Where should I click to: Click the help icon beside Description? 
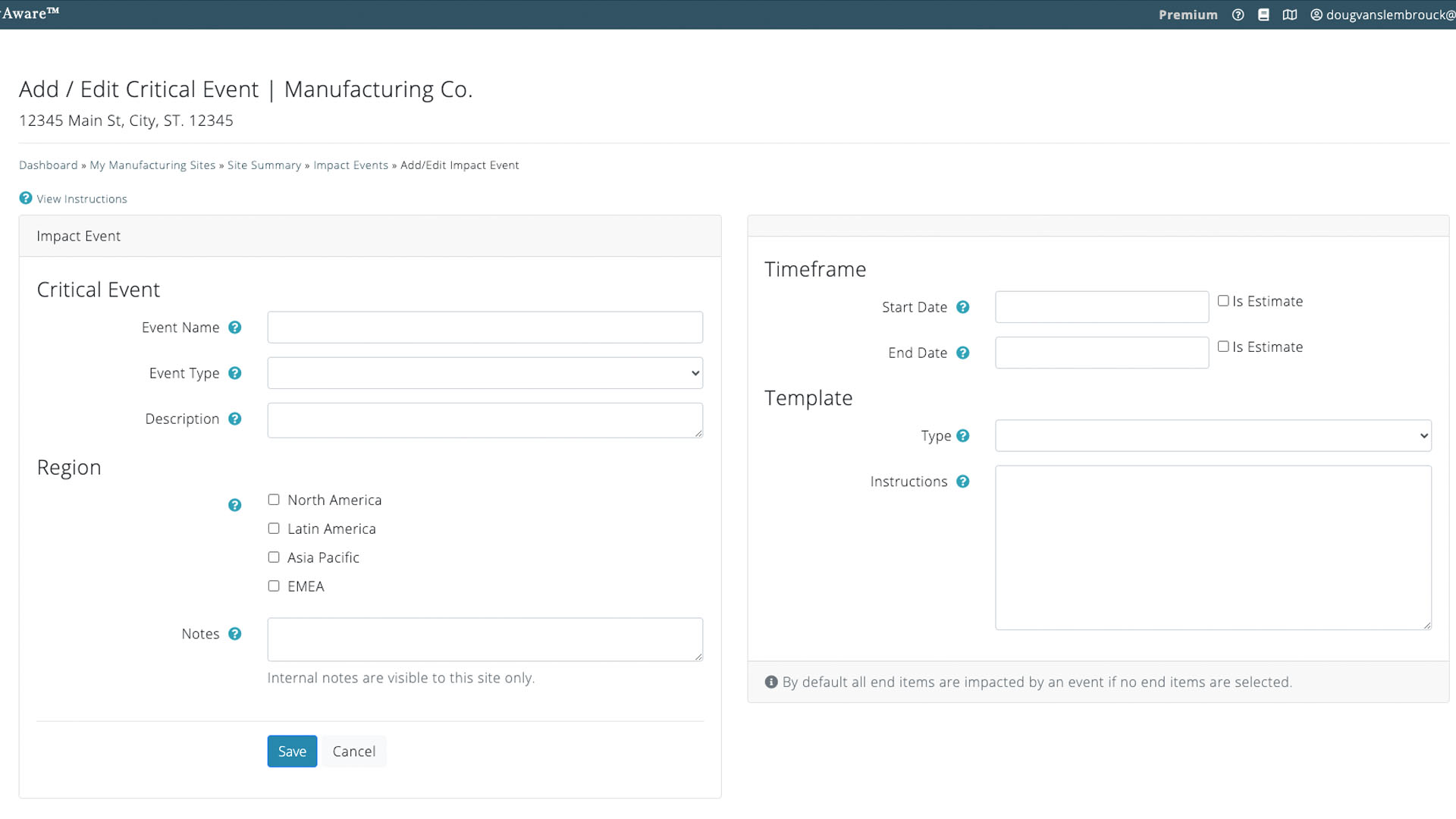235,419
